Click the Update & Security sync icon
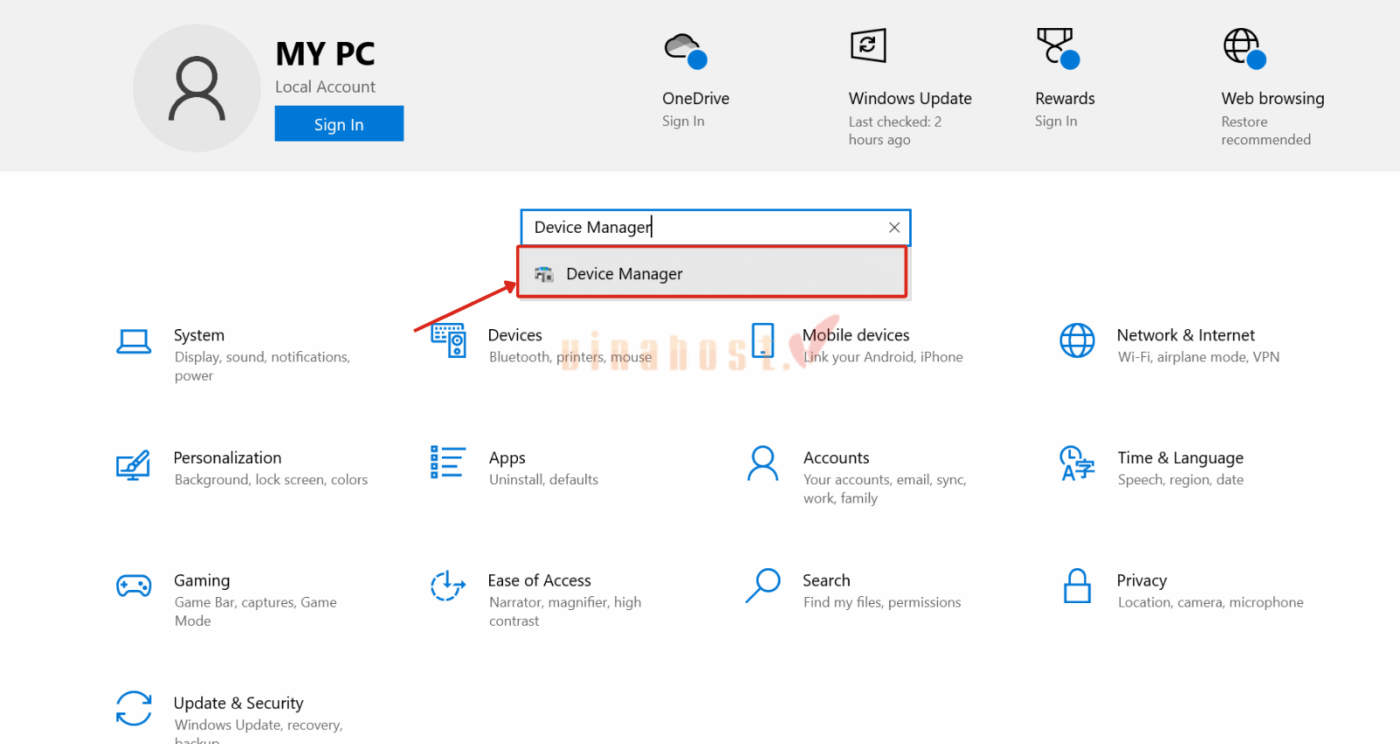Screen dimensions: 1400x744 pyautogui.click(x=134, y=708)
